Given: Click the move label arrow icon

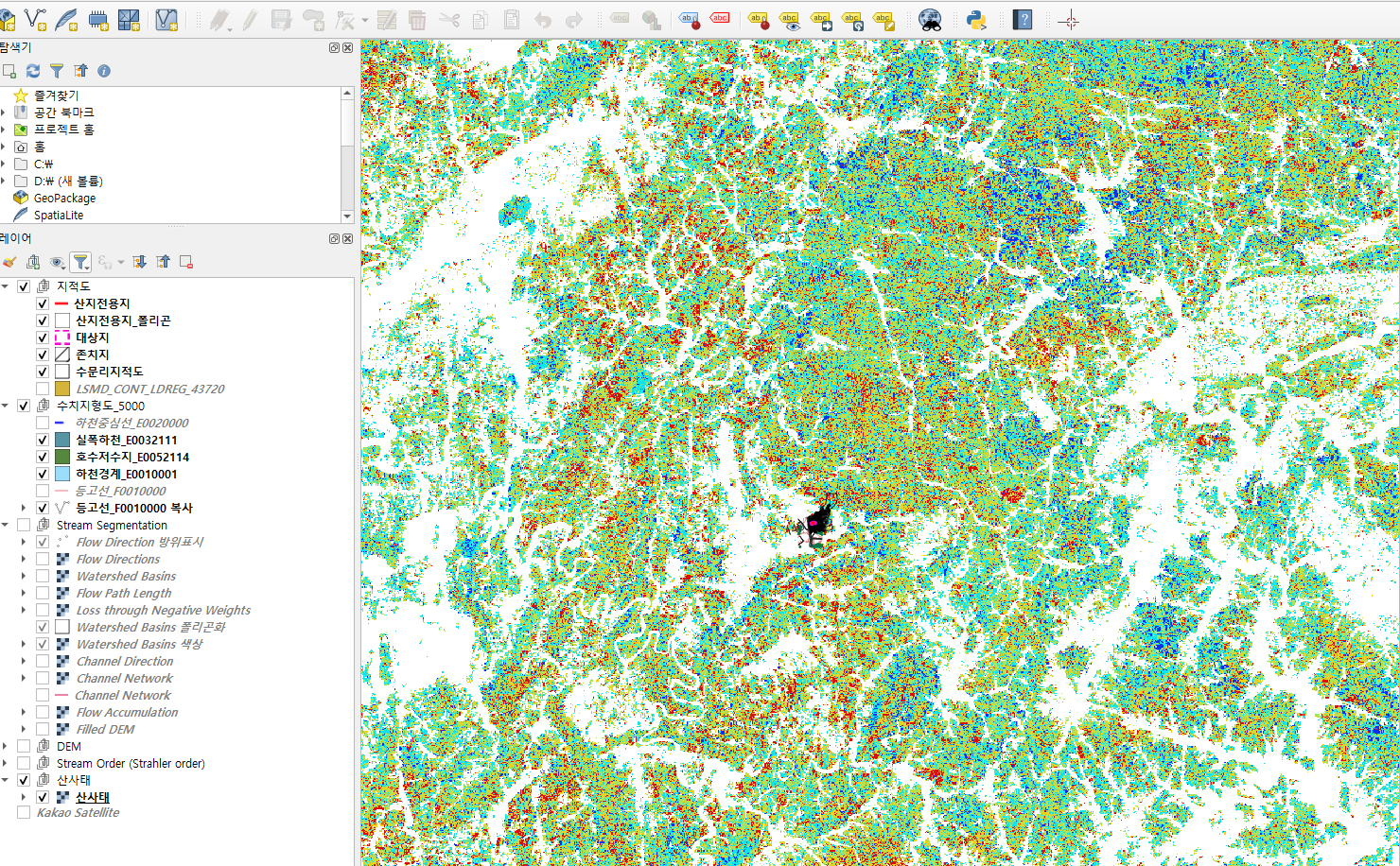Looking at the screenshot, I should tap(821, 19).
